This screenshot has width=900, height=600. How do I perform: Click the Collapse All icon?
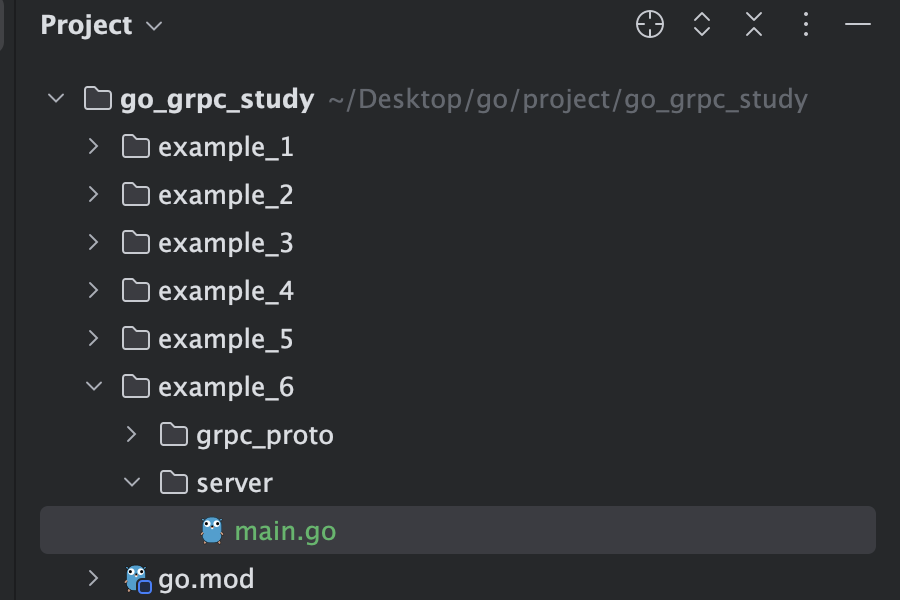[x=753, y=26]
